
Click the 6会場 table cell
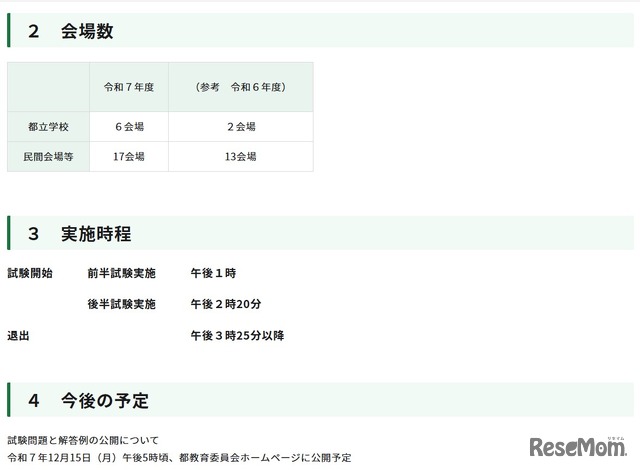click(x=128, y=127)
